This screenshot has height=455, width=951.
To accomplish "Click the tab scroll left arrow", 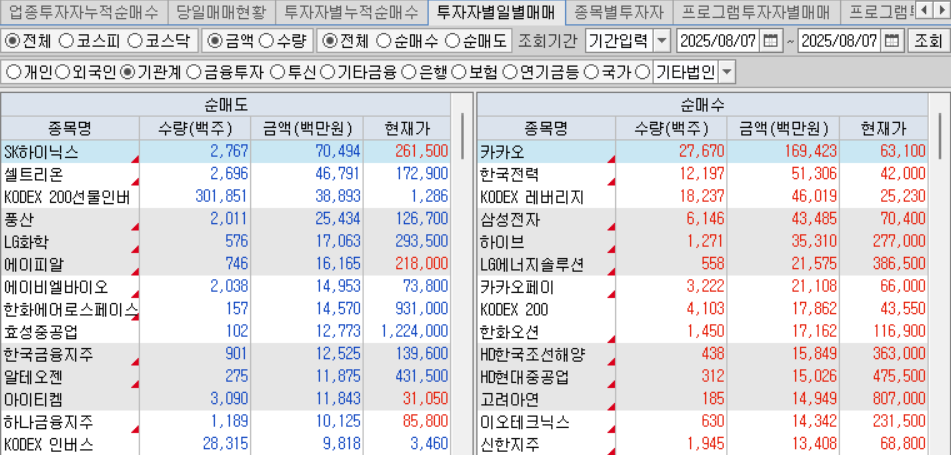I will [x=924, y=10].
